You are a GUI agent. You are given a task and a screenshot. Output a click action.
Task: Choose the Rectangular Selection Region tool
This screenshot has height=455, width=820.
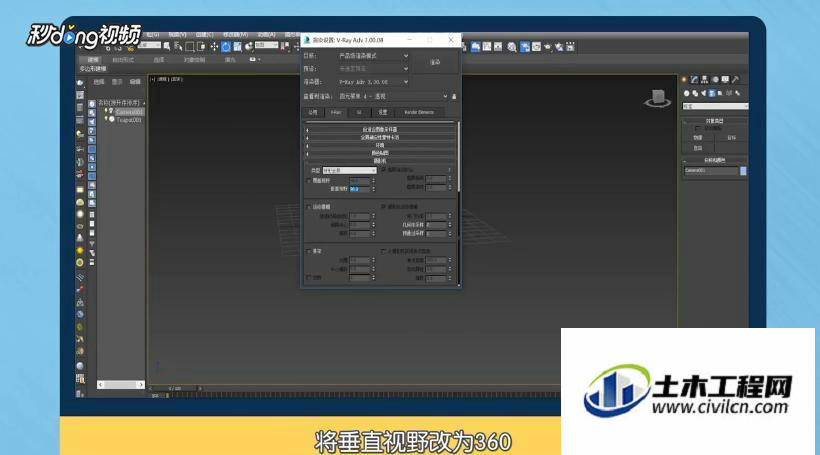pos(189,47)
